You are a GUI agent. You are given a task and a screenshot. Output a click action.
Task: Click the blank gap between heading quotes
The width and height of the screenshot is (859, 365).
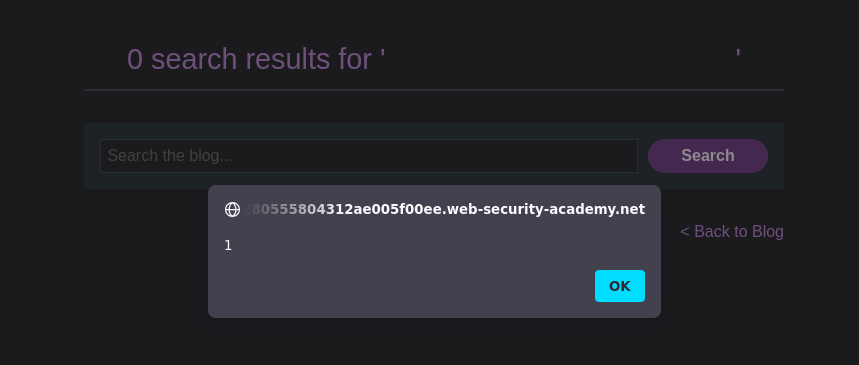560,59
